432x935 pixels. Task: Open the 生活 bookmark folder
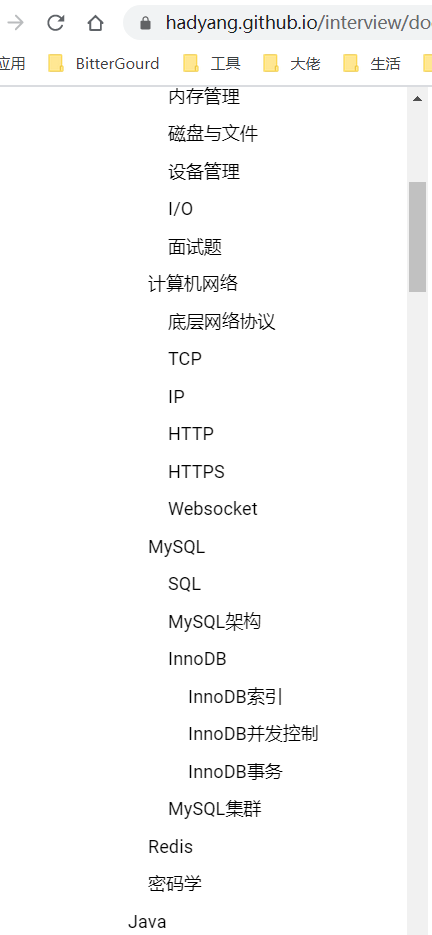click(372, 63)
